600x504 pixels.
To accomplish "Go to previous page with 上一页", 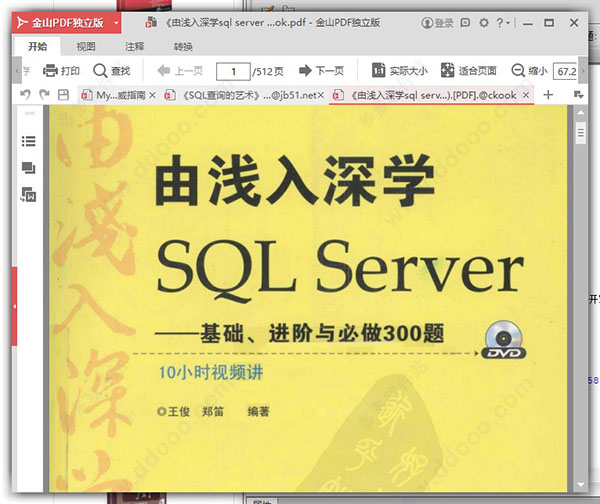I will click(180, 71).
